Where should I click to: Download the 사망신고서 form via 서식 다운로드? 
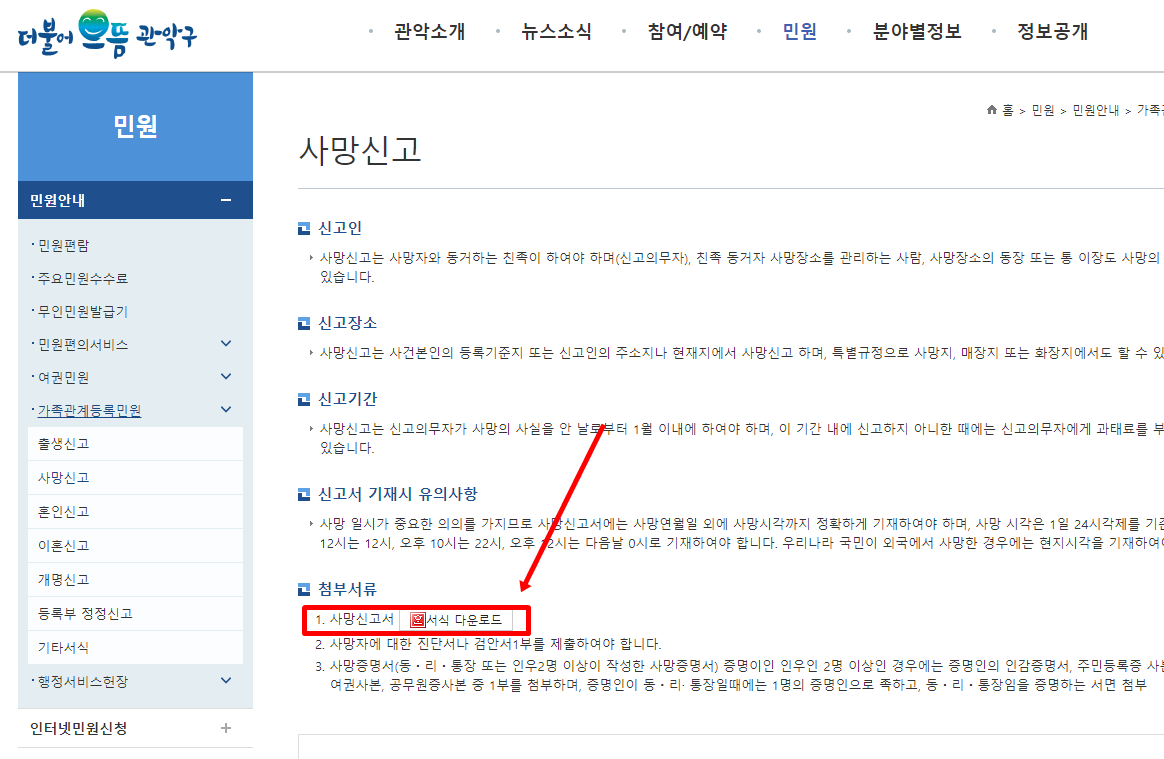pos(456,619)
